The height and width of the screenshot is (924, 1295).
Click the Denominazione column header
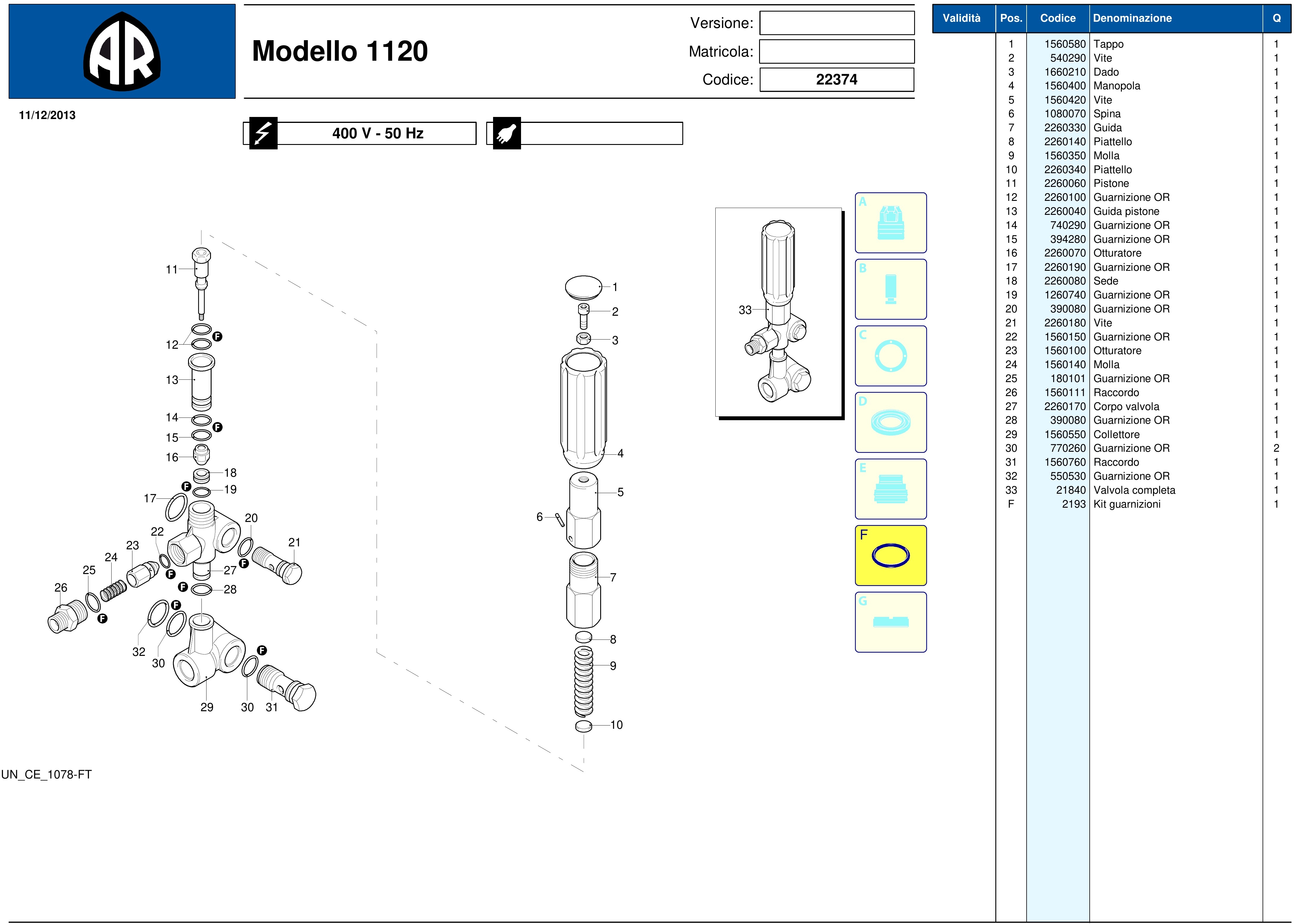(1132, 18)
